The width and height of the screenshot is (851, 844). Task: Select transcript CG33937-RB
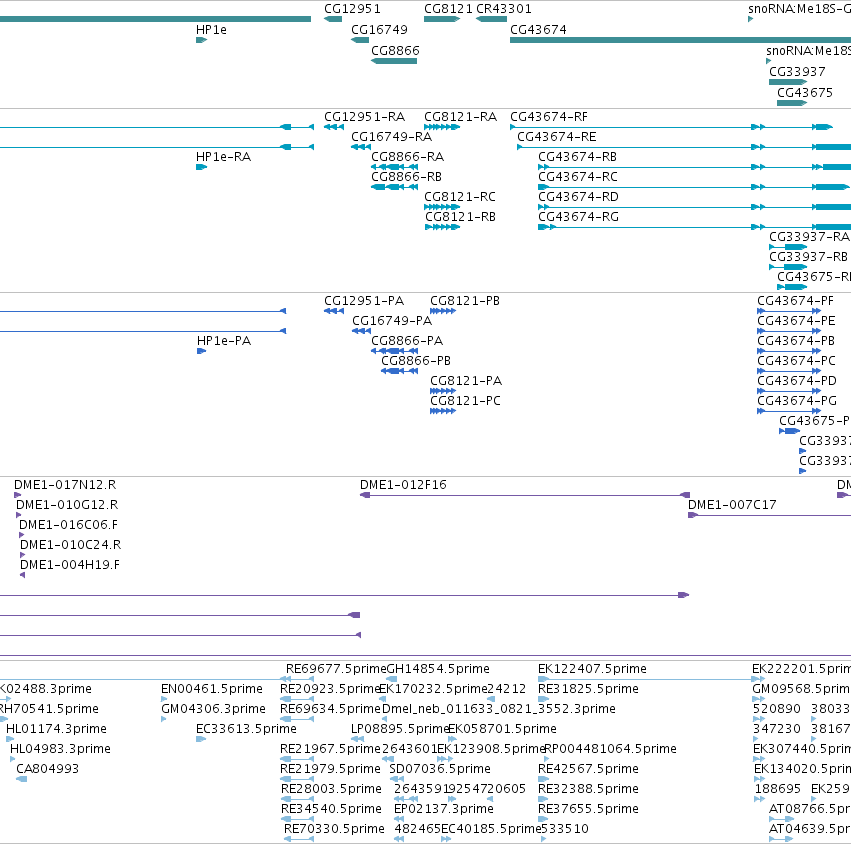pyautogui.click(x=788, y=267)
